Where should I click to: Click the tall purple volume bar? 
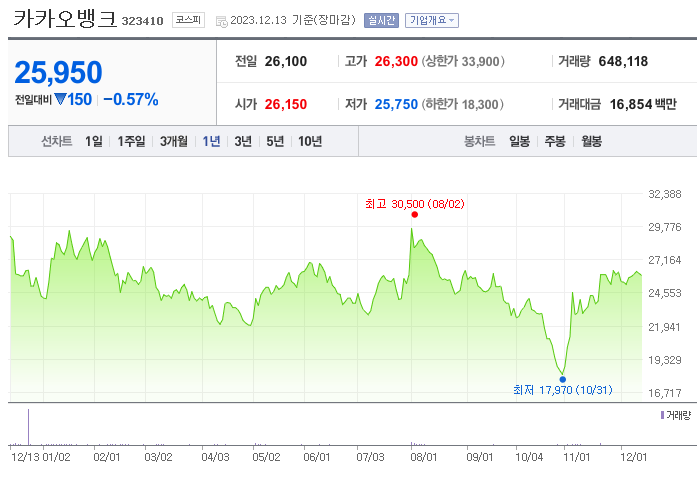[x=28, y=427]
